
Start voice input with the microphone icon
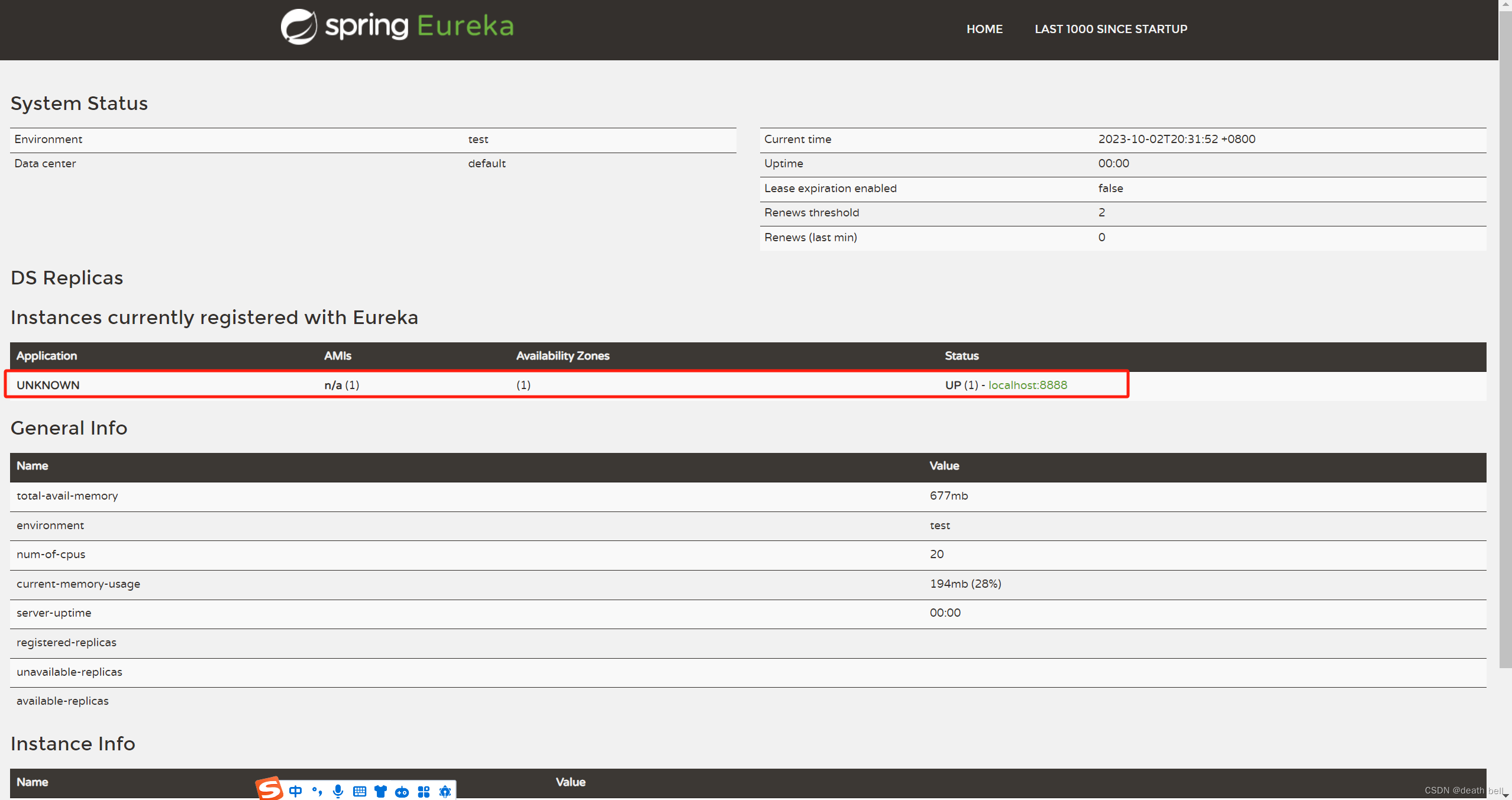tap(338, 791)
